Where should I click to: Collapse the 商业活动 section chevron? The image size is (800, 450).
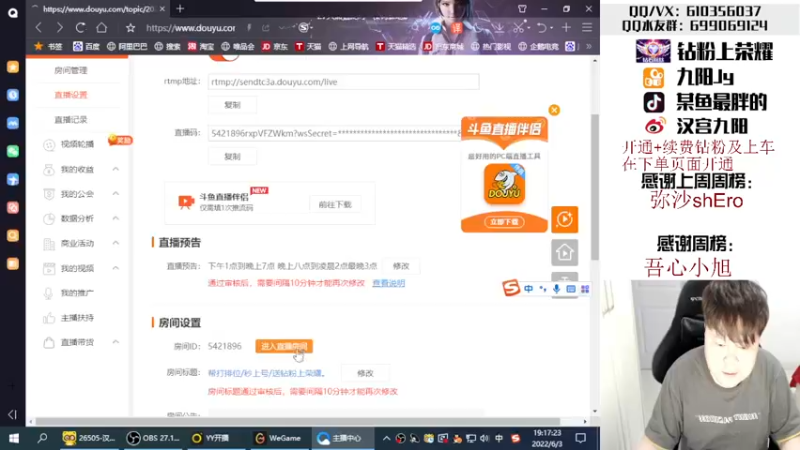click(116, 243)
